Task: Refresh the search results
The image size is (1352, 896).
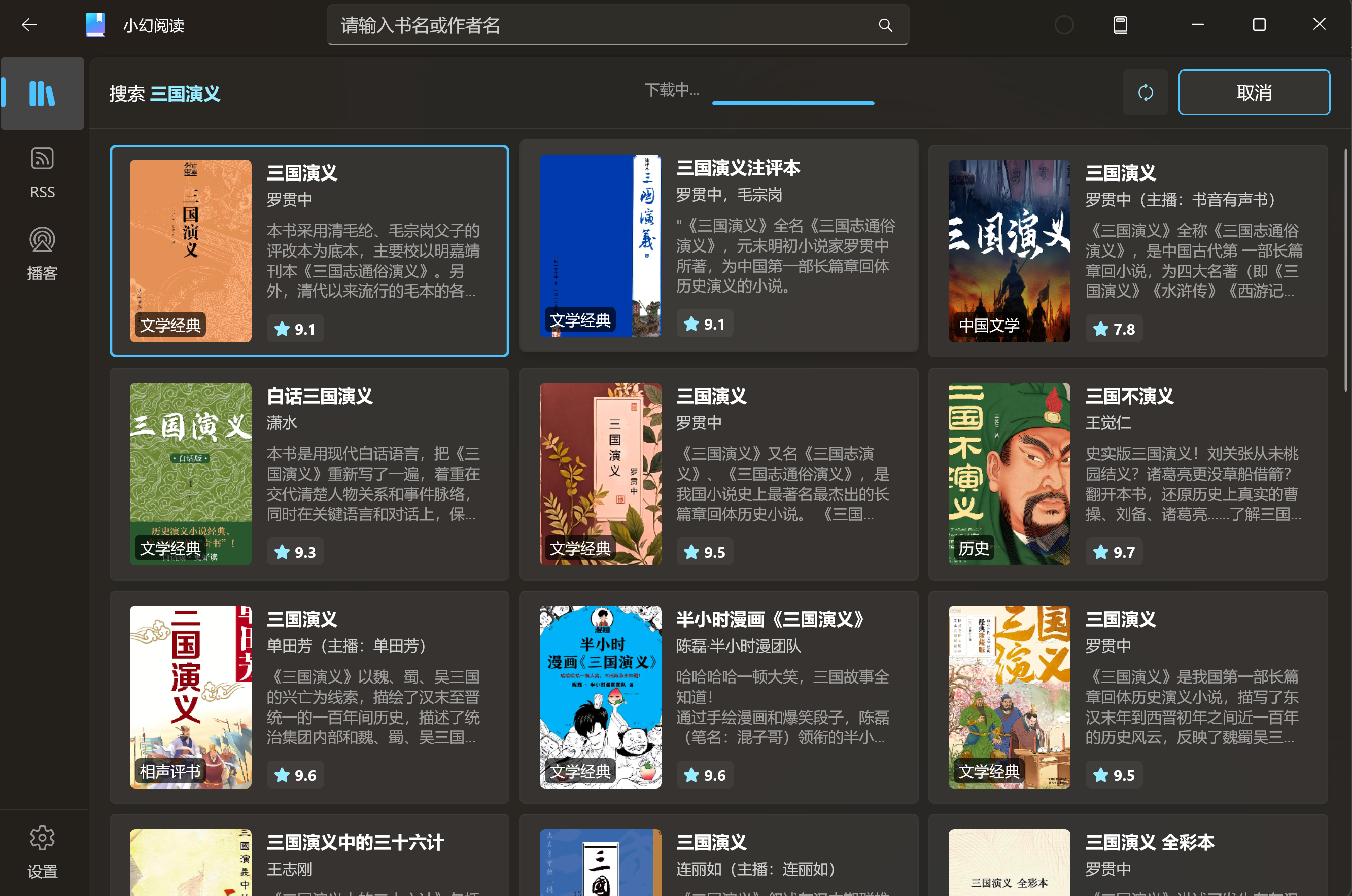Action: 1145,93
